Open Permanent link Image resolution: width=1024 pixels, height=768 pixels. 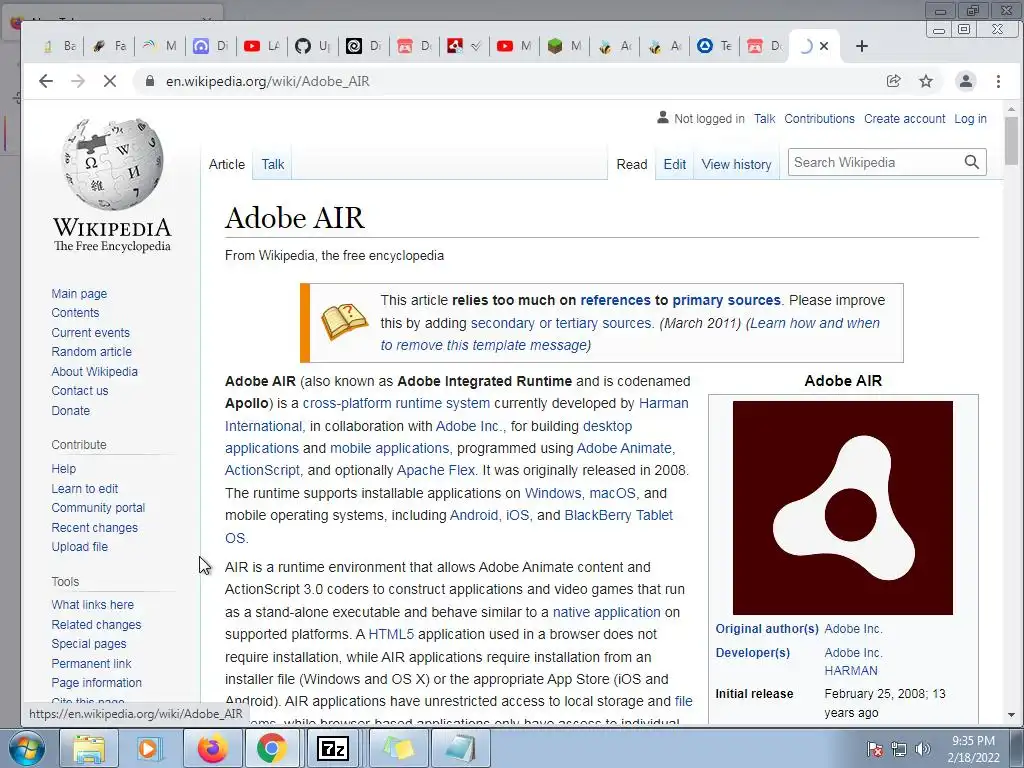click(x=91, y=664)
